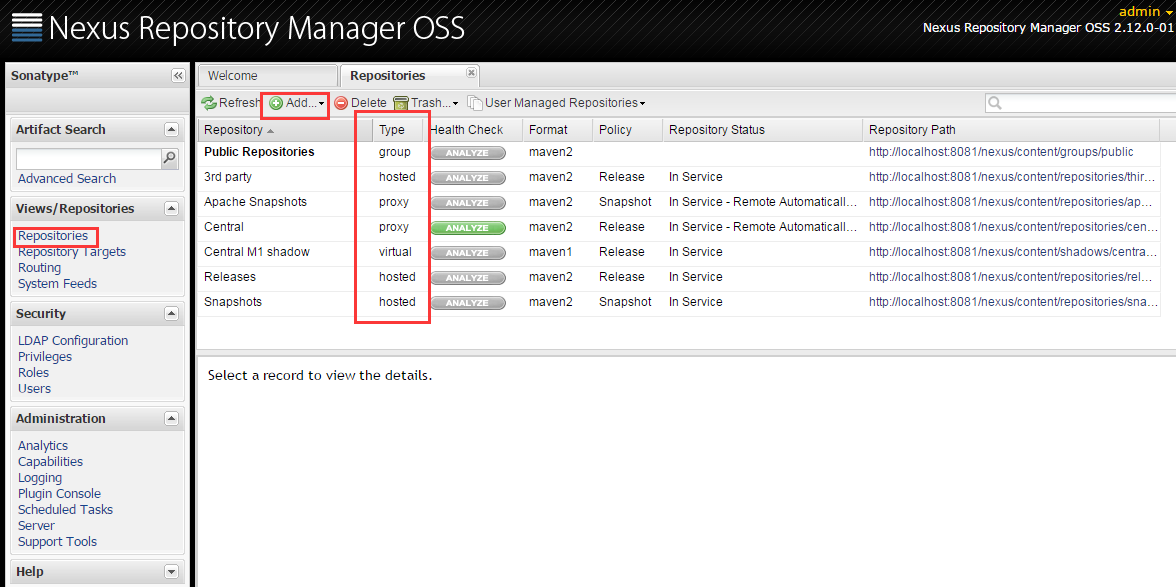The height and width of the screenshot is (587, 1176).
Task: Collapse the Artifact Search section
Action: point(171,130)
